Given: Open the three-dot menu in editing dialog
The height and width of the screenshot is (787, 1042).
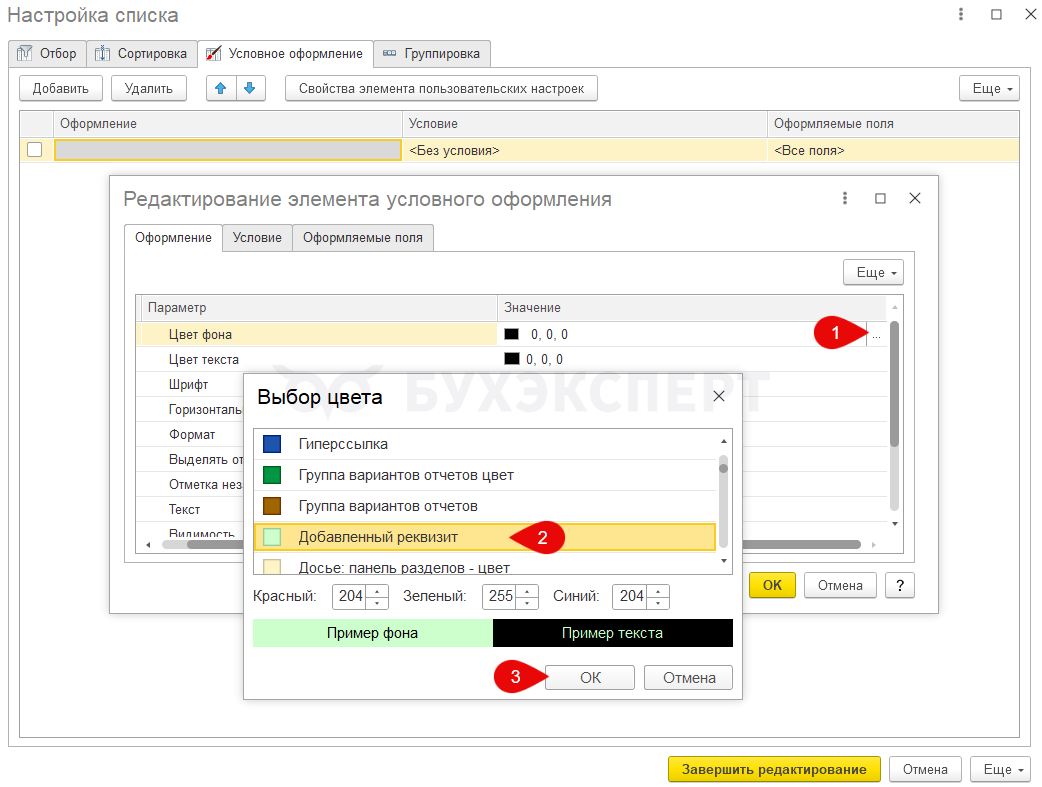Looking at the screenshot, I should 845,198.
